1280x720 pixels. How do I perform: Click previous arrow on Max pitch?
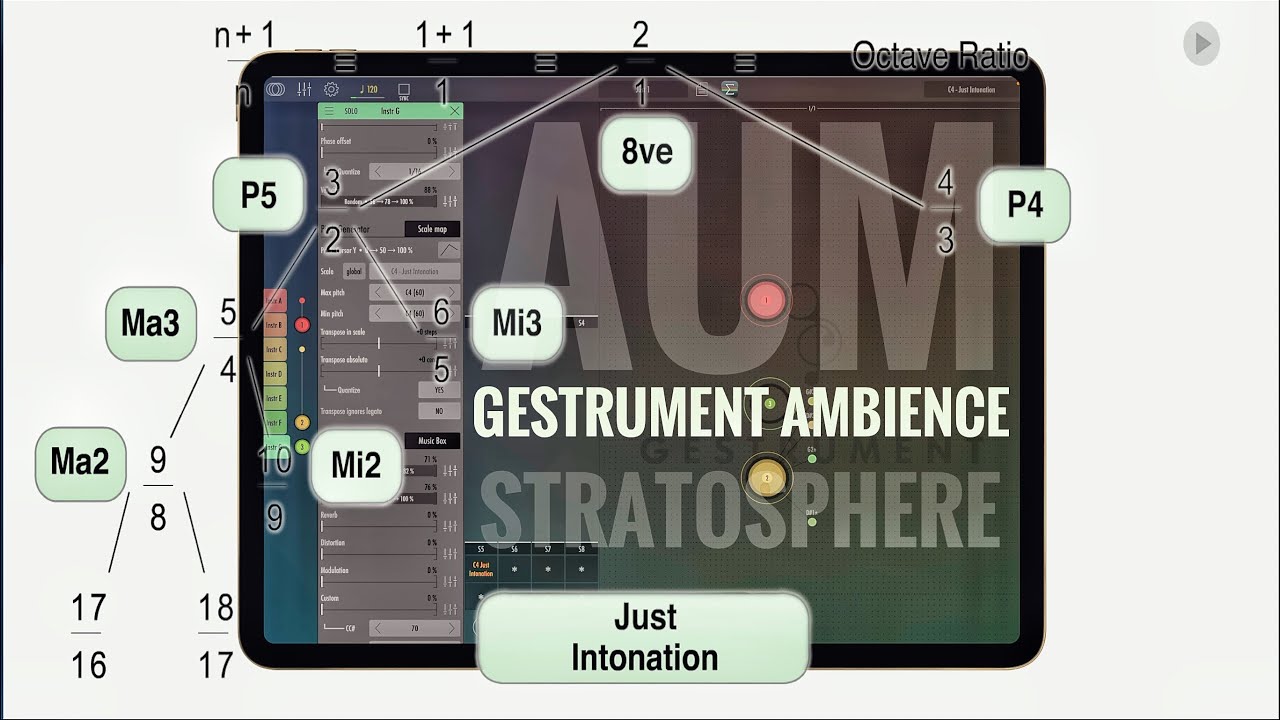(378, 292)
